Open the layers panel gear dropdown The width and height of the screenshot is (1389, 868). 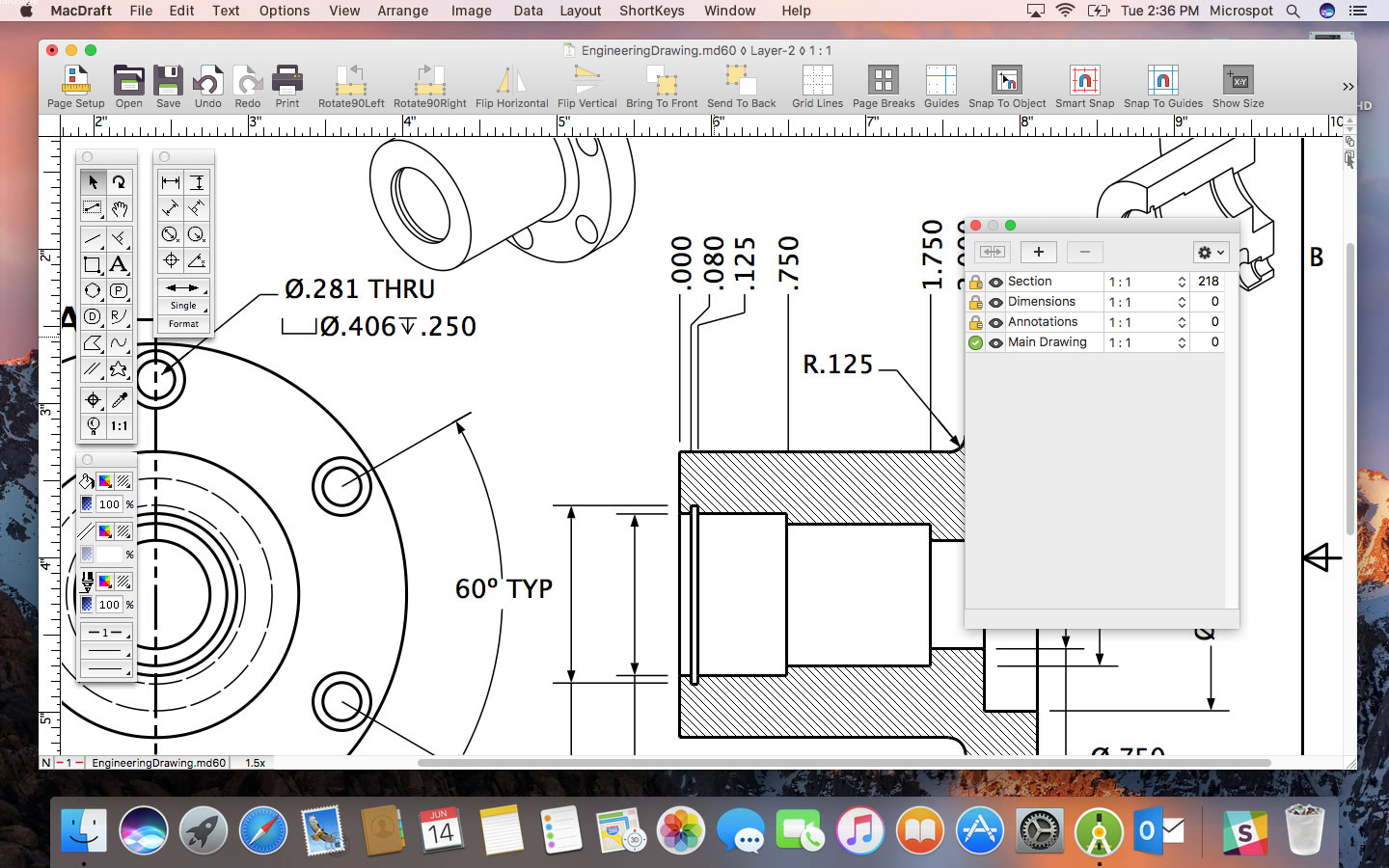(1210, 252)
